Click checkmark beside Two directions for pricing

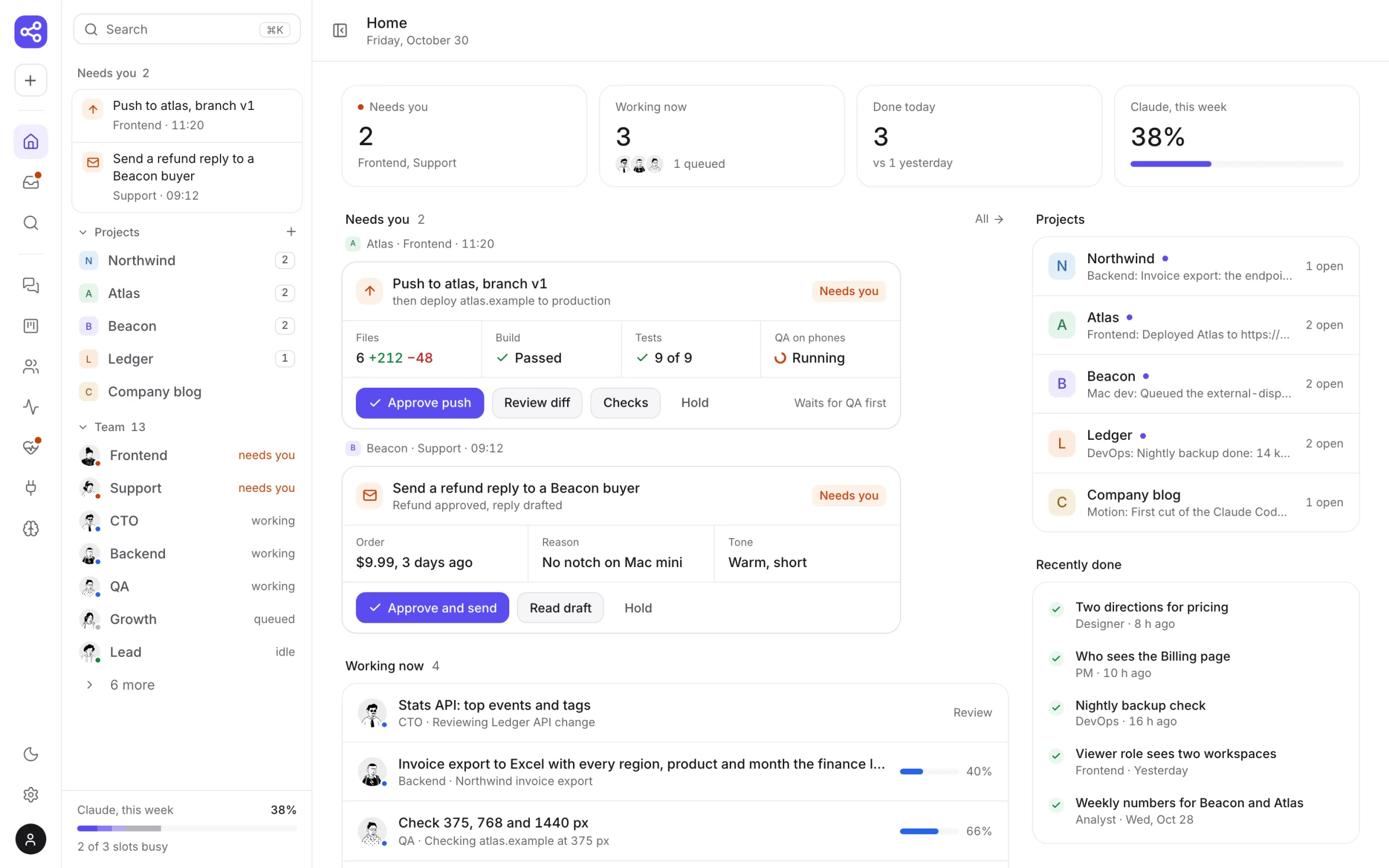point(1056,609)
